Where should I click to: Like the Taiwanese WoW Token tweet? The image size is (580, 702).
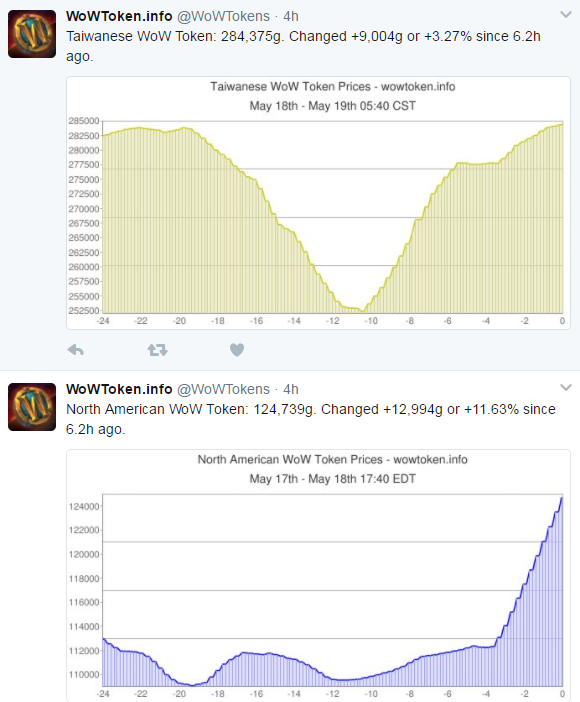pos(237,350)
